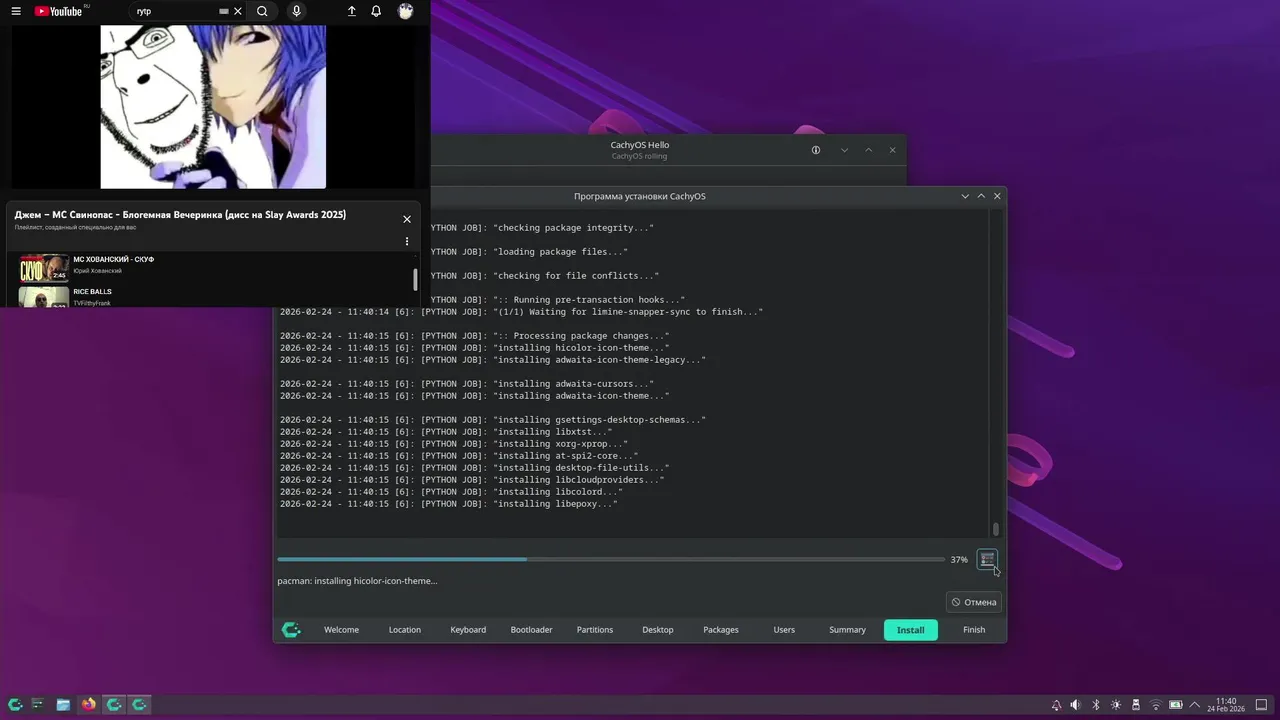
Task: Click the playlist scrollbar handle
Action: coord(415,279)
